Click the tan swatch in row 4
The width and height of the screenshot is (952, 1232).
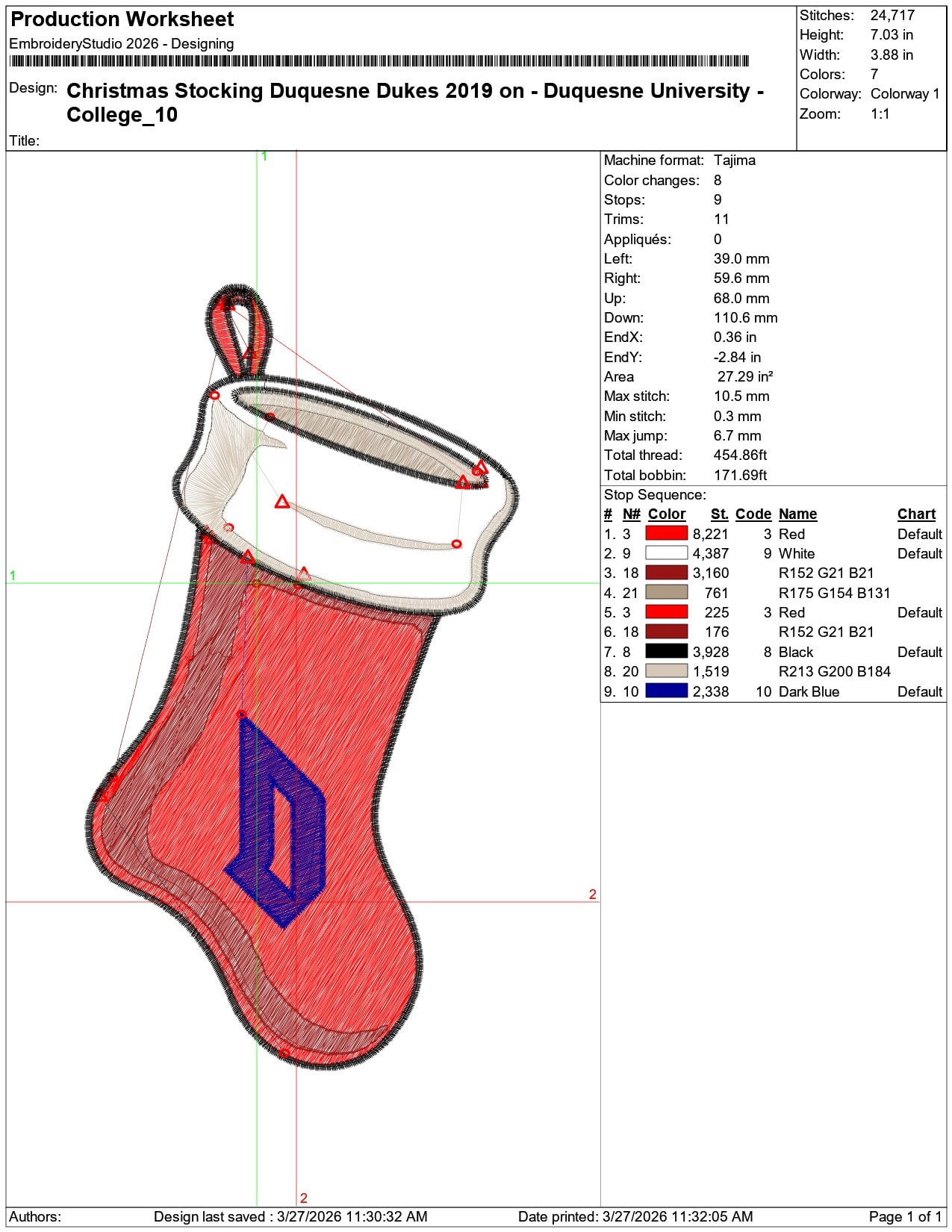[x=666, y=592]
